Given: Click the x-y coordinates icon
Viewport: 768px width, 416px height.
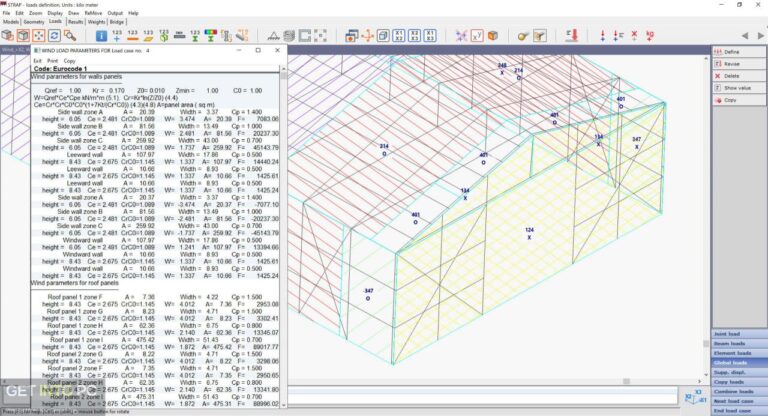Looking at the screenshot, I should [x=477, y=35].
